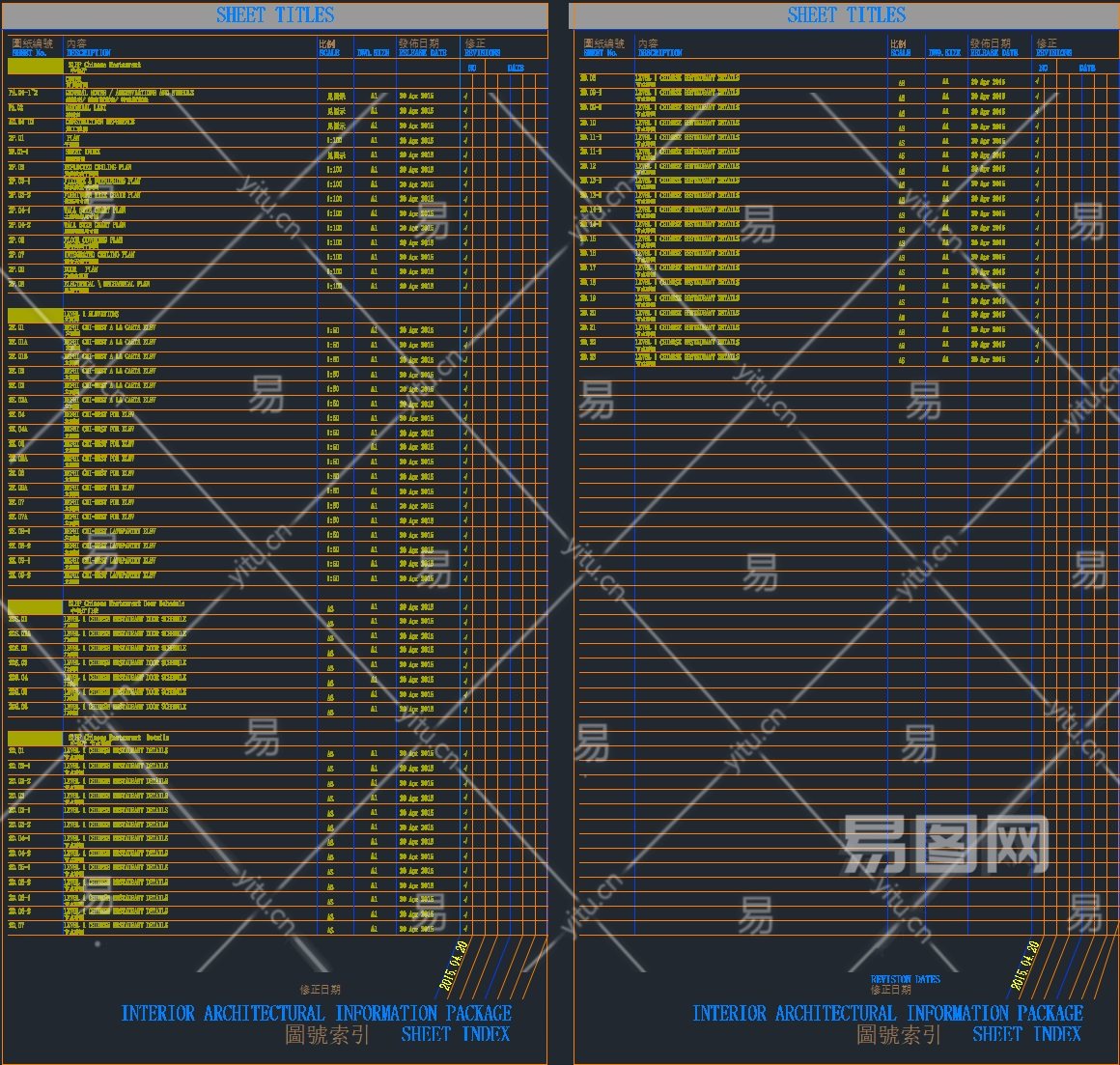The image size is (1120, 1065).
Task: Click the 易图网 watermark logo
Action: [x=944, y=845]
